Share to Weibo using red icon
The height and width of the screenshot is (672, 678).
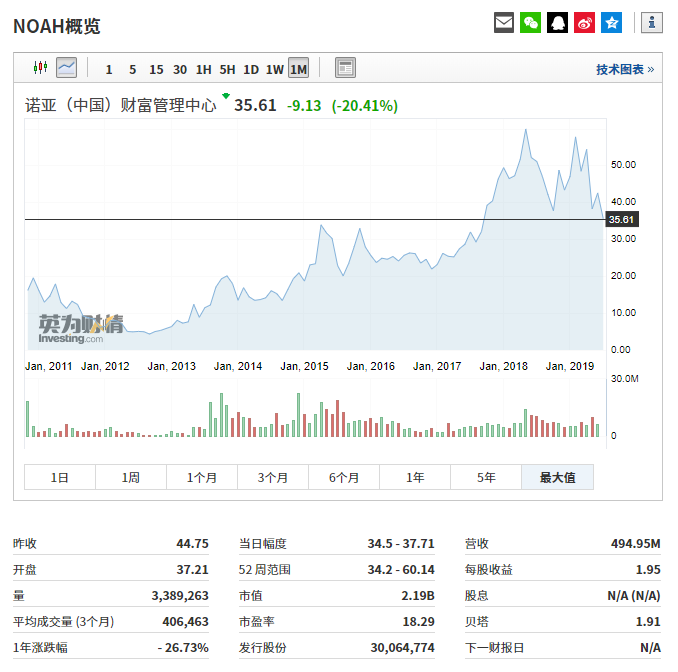tap(584, 22)
